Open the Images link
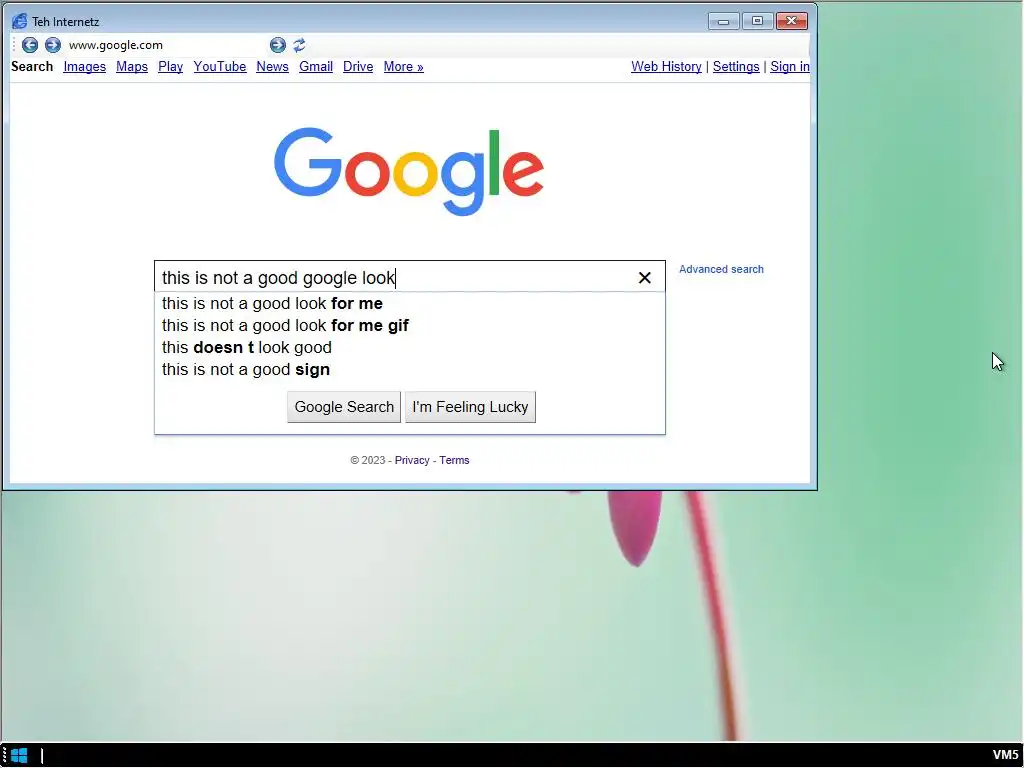1024x768 pixels. click(x=84, y=67)
